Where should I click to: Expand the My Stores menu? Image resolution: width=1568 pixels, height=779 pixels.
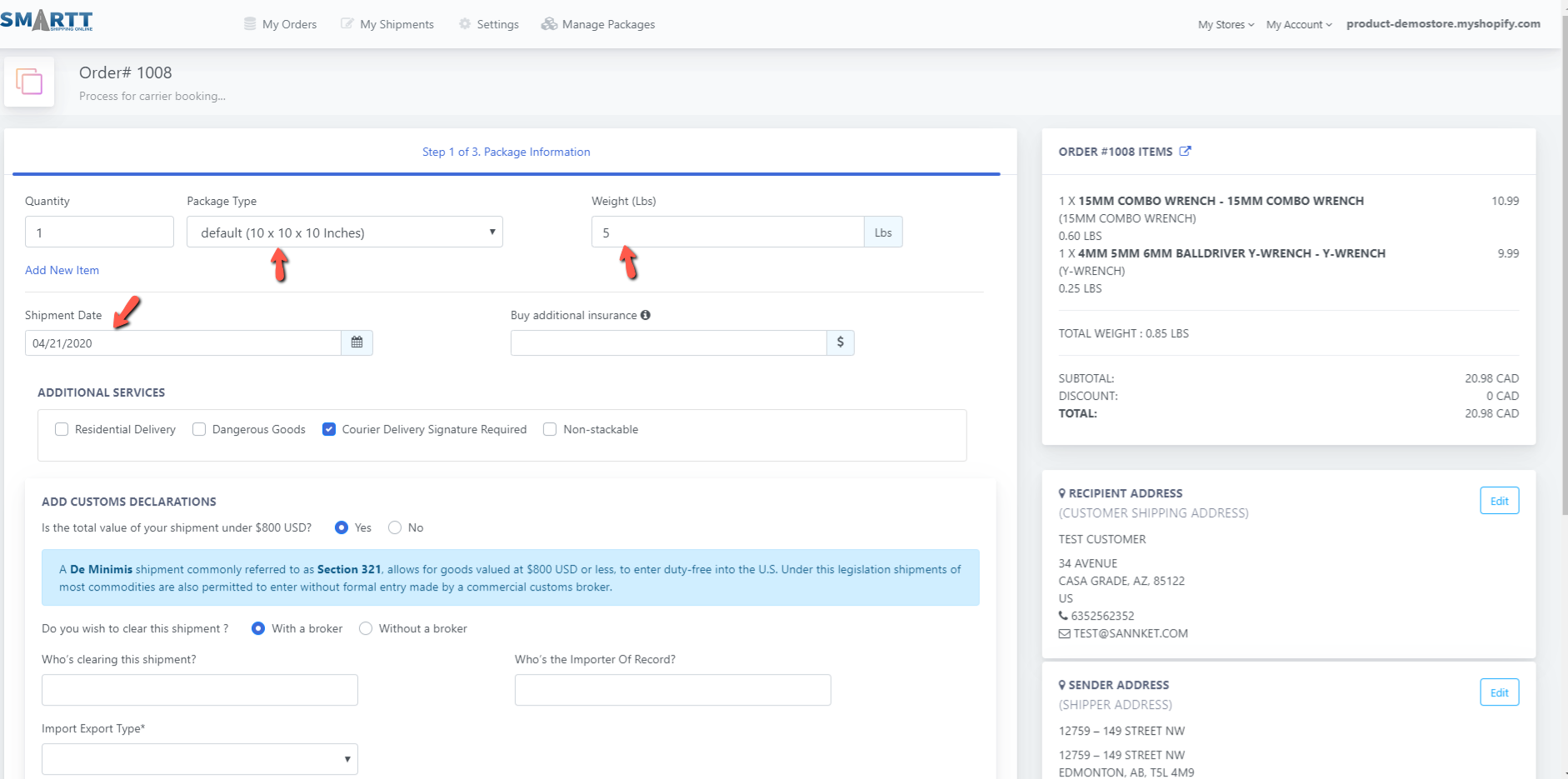click(x=1226, y=25)
